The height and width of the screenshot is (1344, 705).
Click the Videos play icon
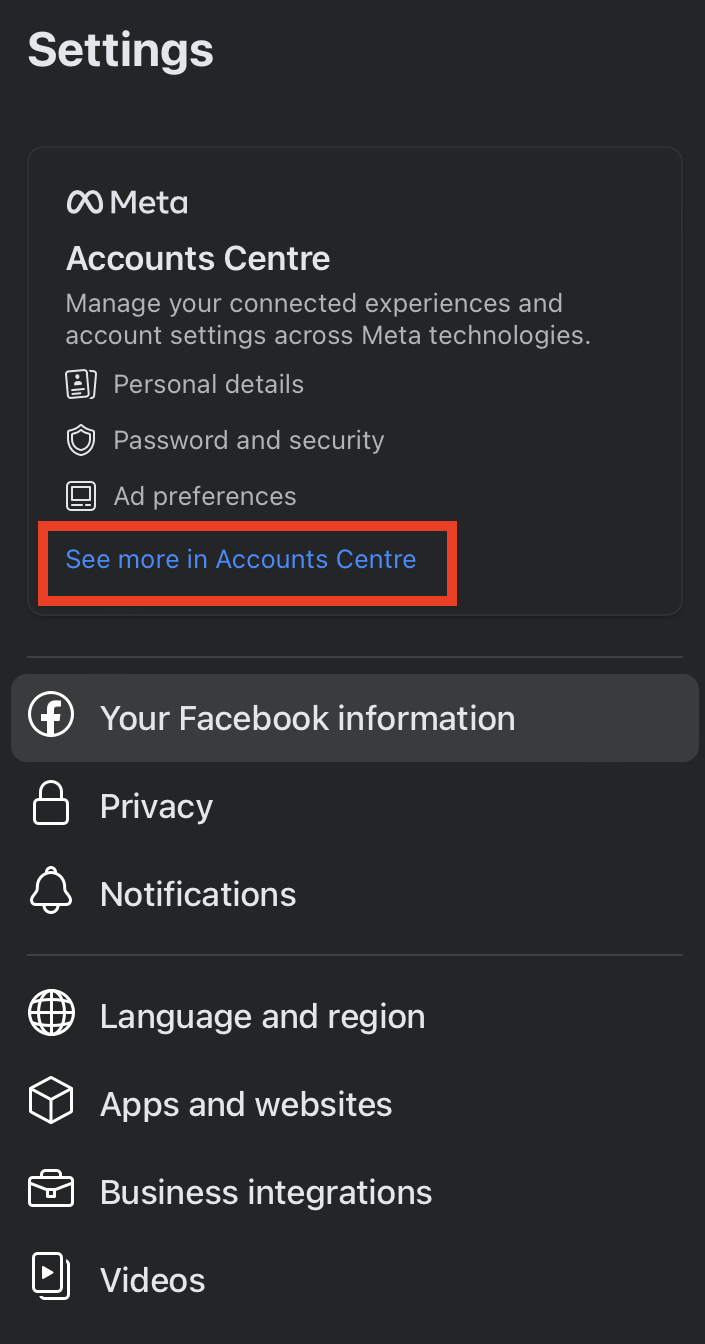click(51, 1279)
